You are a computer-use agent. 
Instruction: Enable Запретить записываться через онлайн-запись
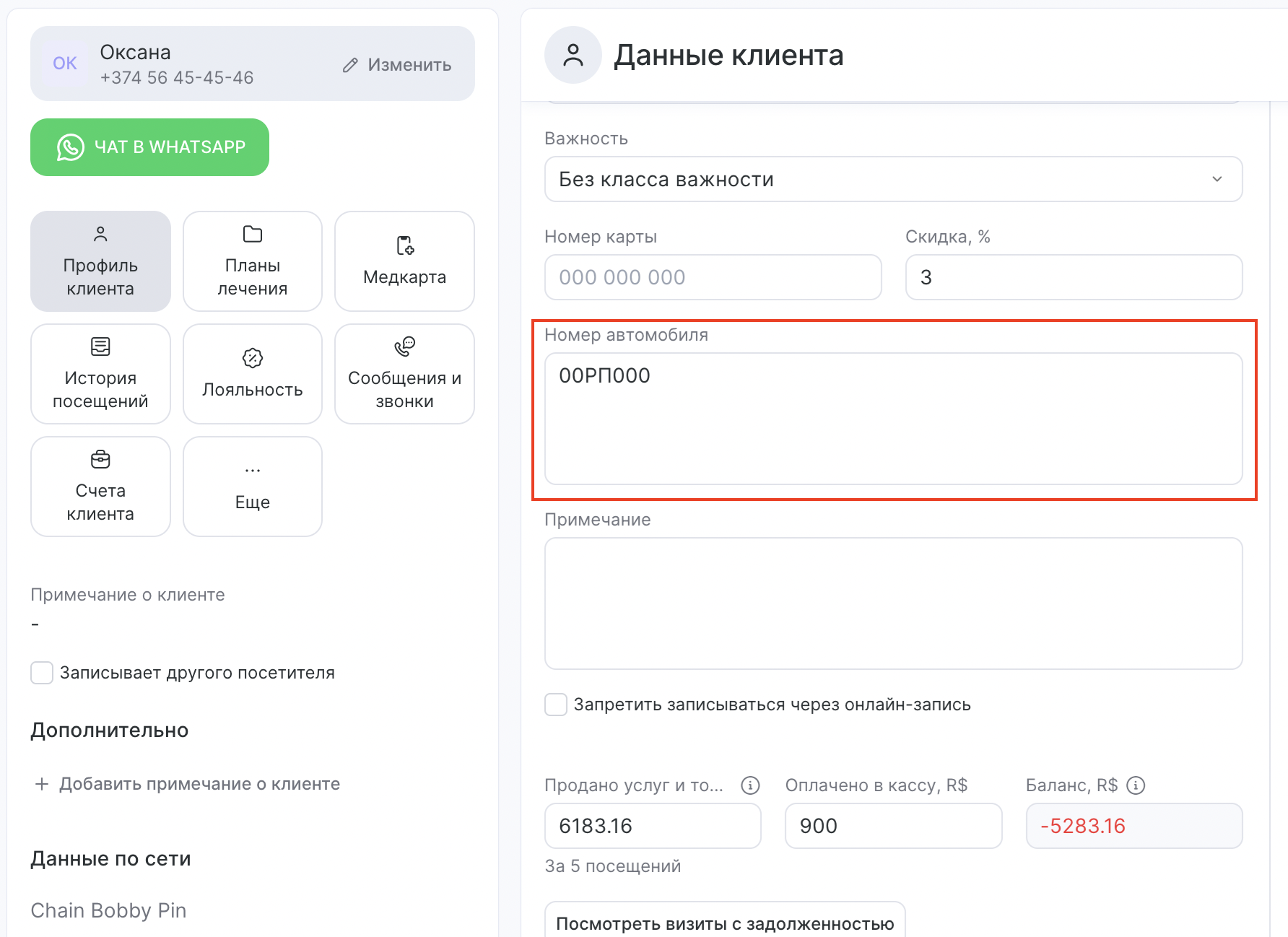coord(556,705)
